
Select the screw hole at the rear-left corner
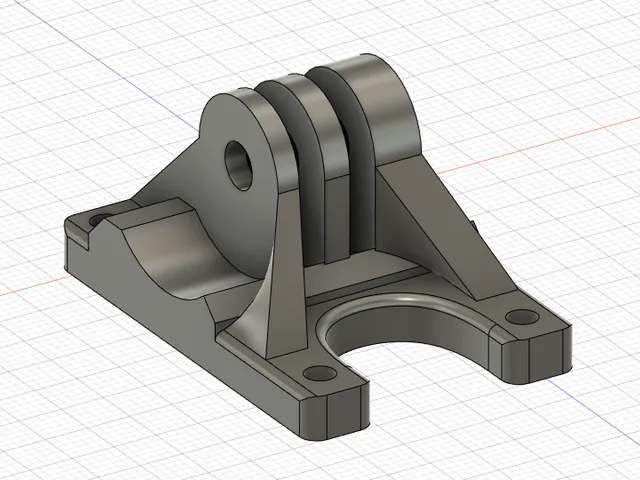coord(101,219)
